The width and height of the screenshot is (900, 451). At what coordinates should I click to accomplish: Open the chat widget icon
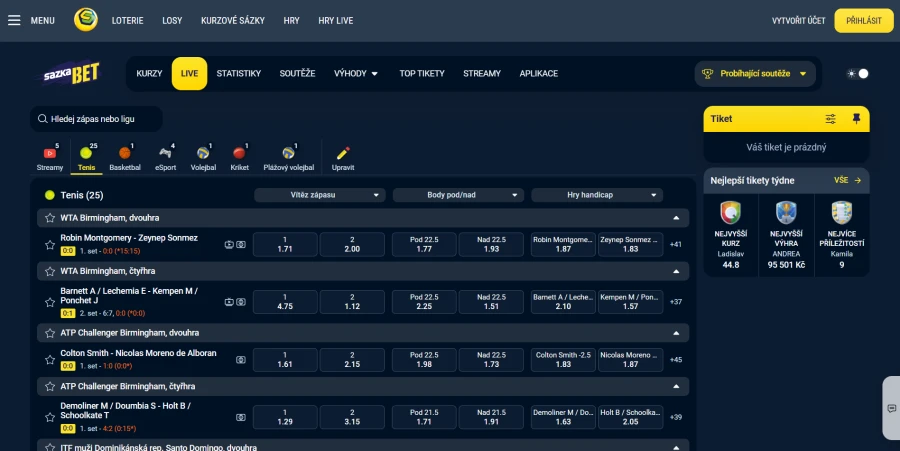pyautogui.click(x=891, y=409)
